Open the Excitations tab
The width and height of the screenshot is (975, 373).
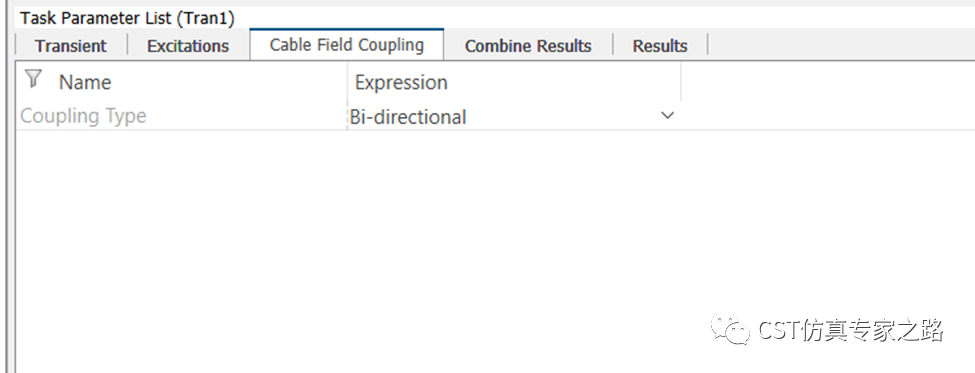(188, 46)
